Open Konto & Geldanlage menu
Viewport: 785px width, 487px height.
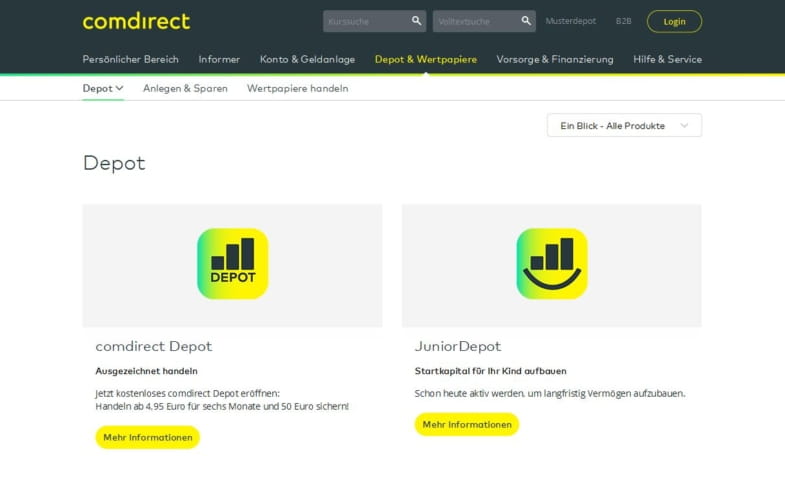point(307,59)
